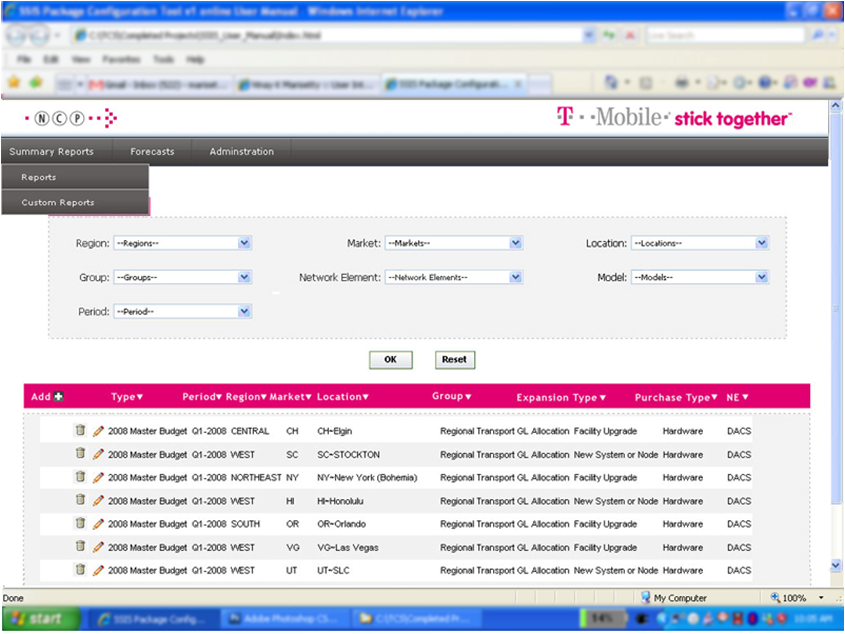The image size is (845, 634).
Task: Sort table by Purchase Type column
Action: coord(676,397)
